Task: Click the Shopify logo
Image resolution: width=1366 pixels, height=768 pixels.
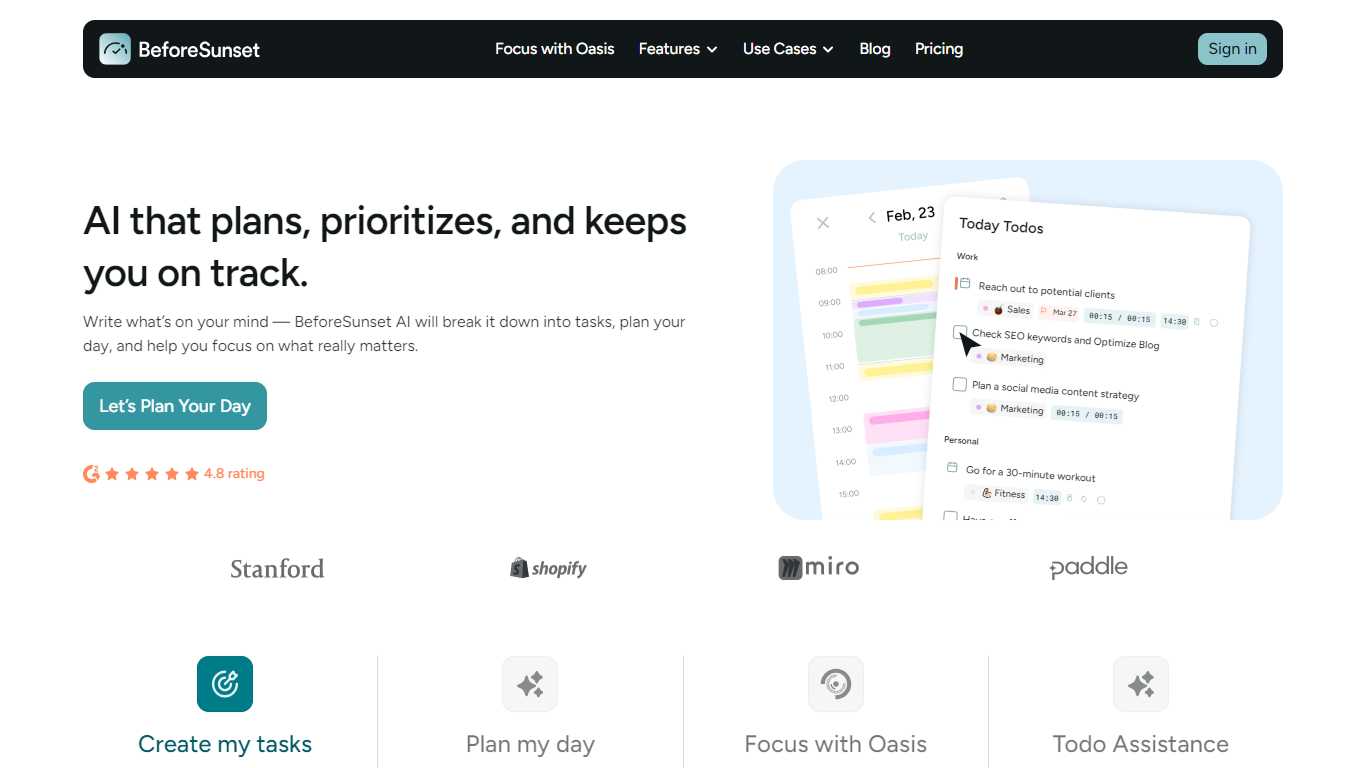Action: pos(548,568)
